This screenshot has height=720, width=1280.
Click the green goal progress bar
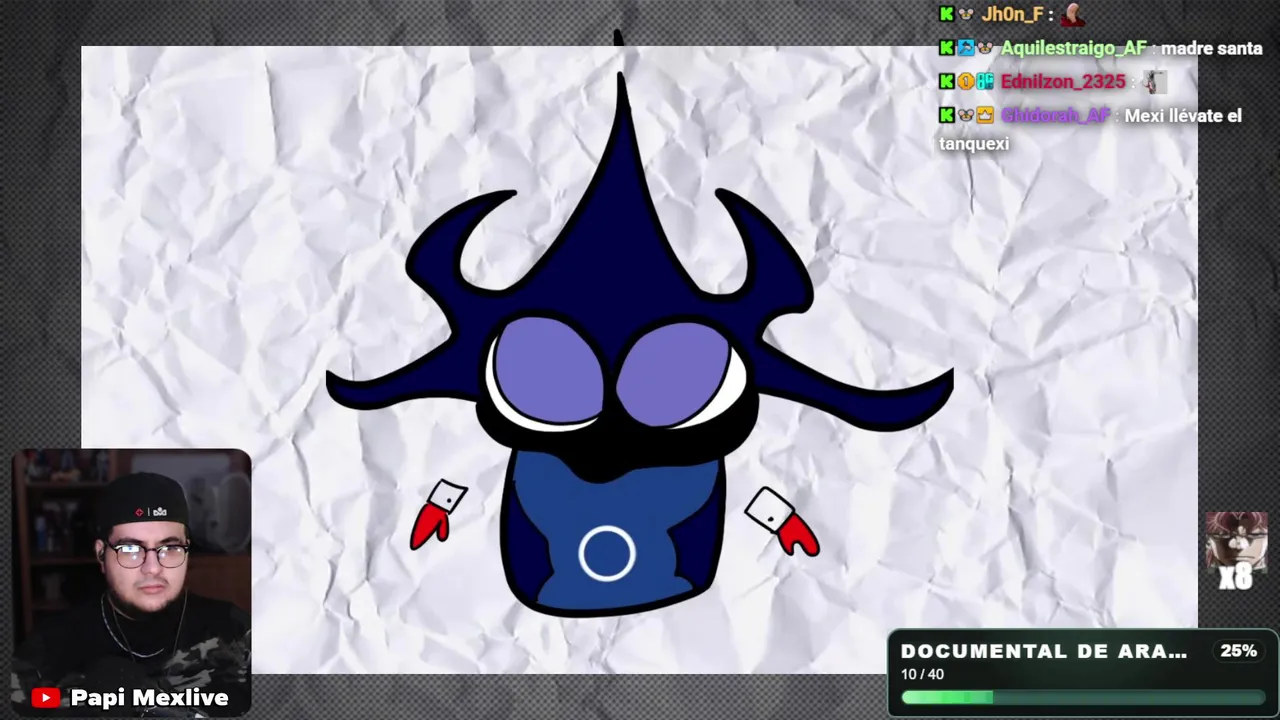point(1083,697)
